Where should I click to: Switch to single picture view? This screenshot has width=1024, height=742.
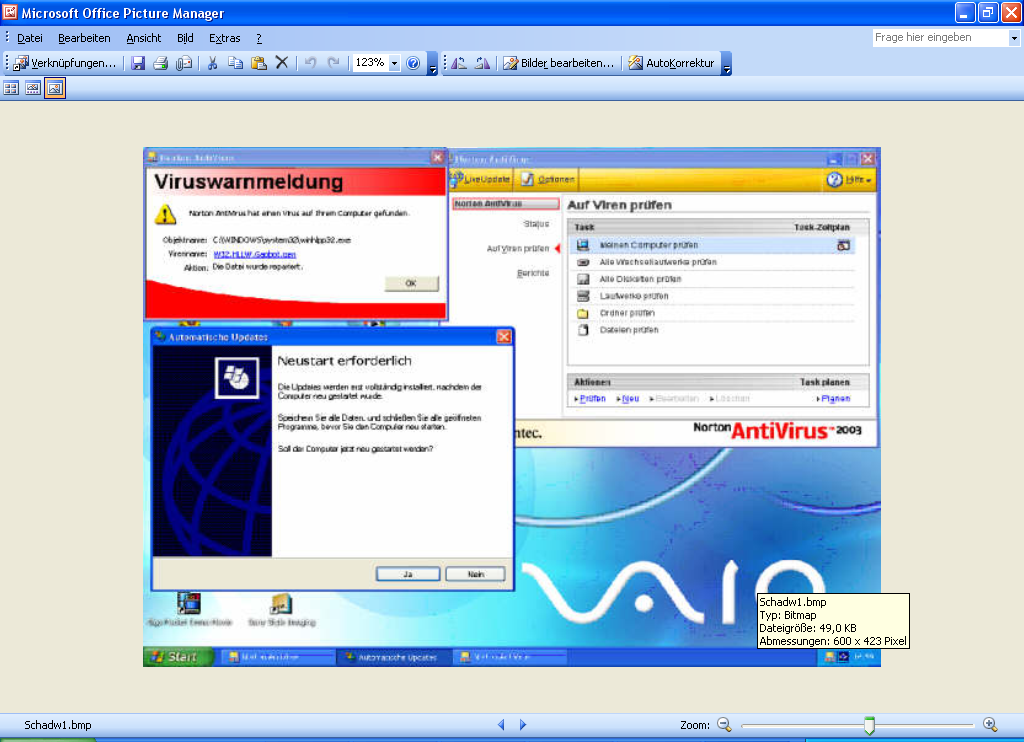click(55, 88)
